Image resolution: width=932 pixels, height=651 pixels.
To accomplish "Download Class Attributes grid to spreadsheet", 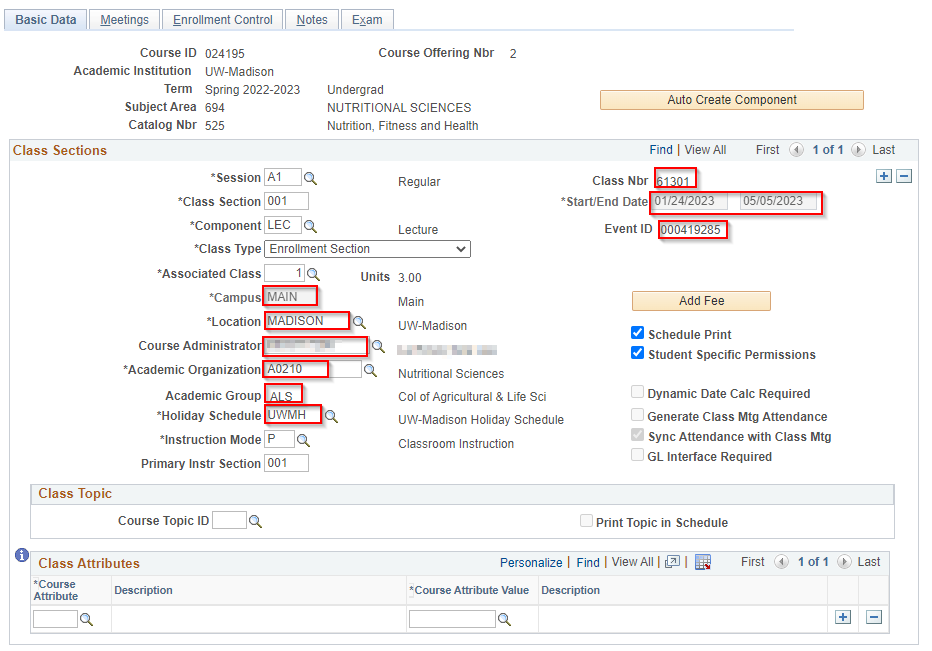I will click(703, 562).
